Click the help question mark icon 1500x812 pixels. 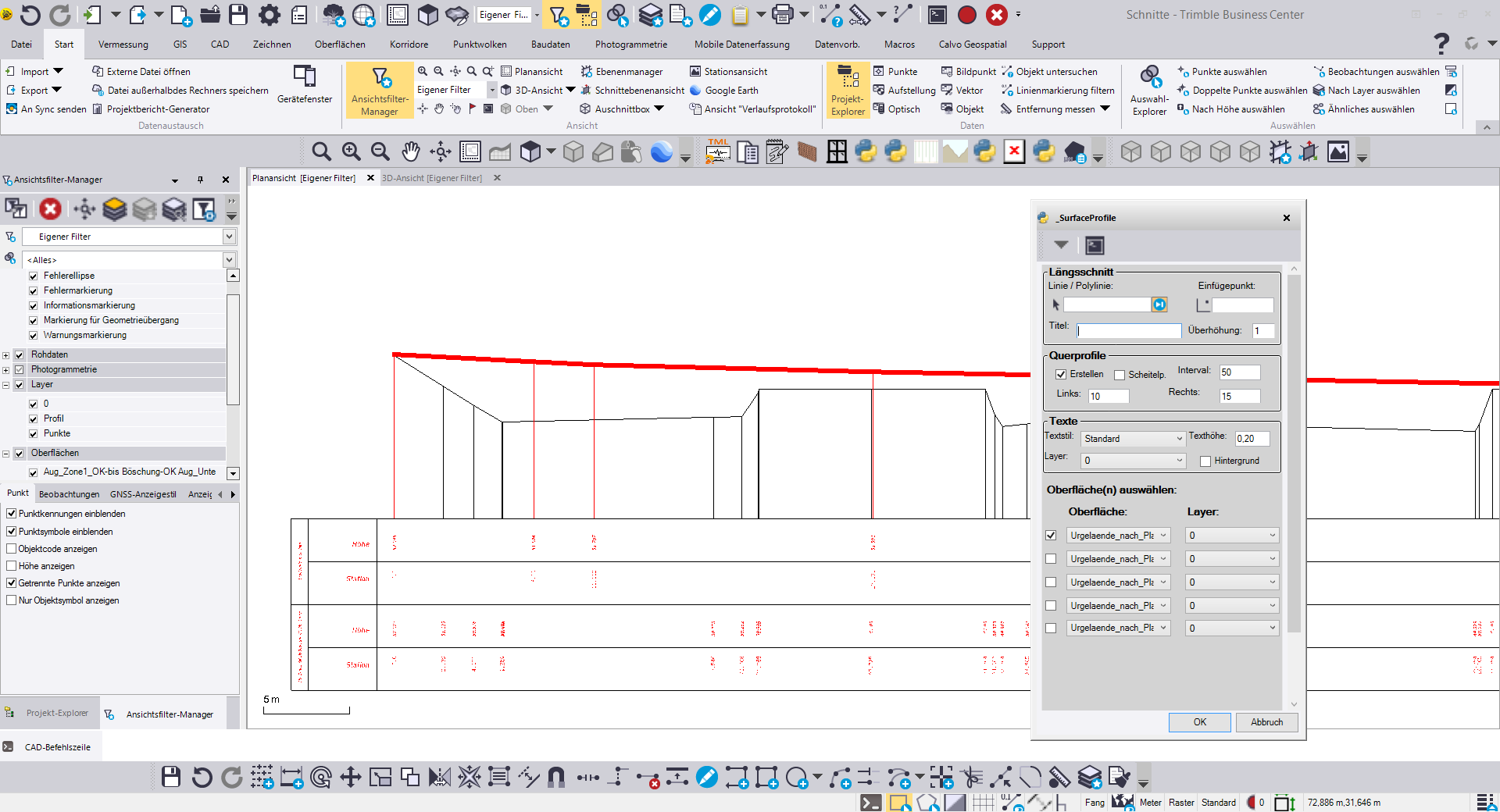(x=1441, y=43)
